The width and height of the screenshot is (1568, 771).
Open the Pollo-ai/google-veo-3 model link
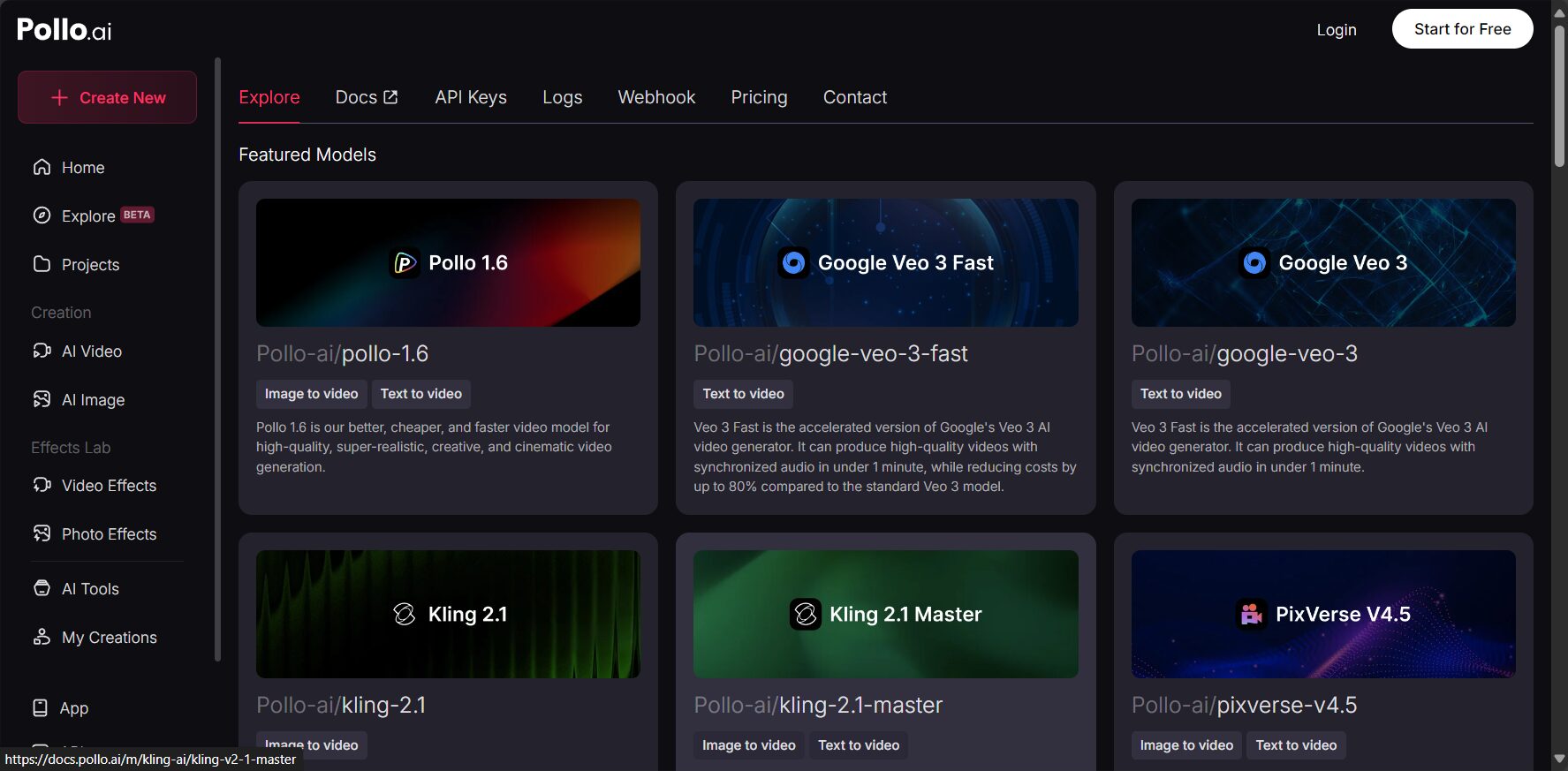[1244, 353]
